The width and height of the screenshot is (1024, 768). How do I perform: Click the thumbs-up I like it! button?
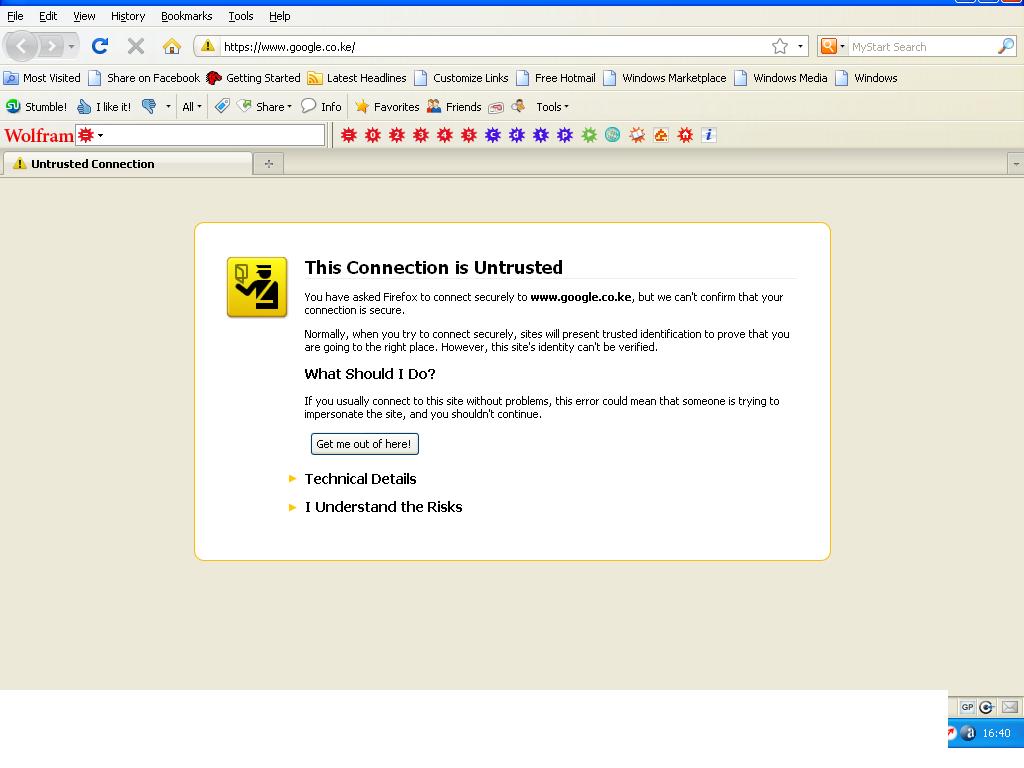click(x=104, y=106)
